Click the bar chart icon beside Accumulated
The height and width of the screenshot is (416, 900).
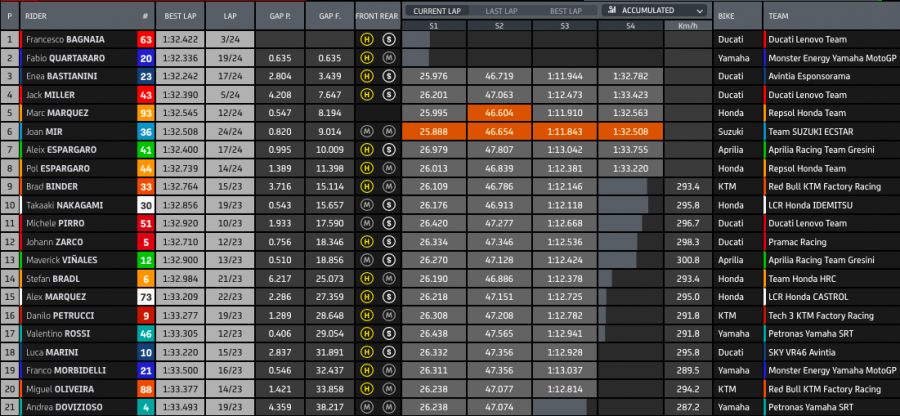pyautogui.click(x=609, y=10)
